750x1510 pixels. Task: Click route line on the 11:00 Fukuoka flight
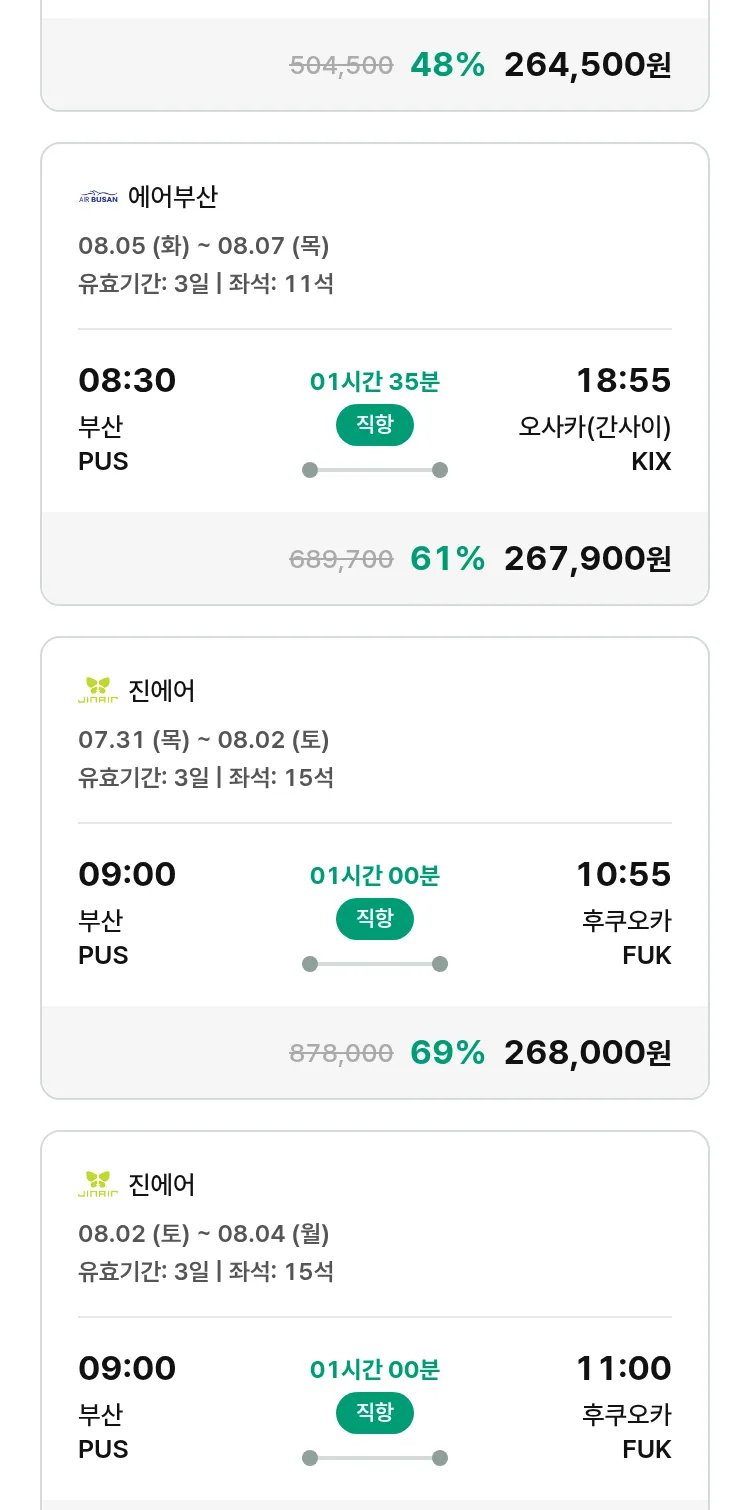[x=374, y=1458]
